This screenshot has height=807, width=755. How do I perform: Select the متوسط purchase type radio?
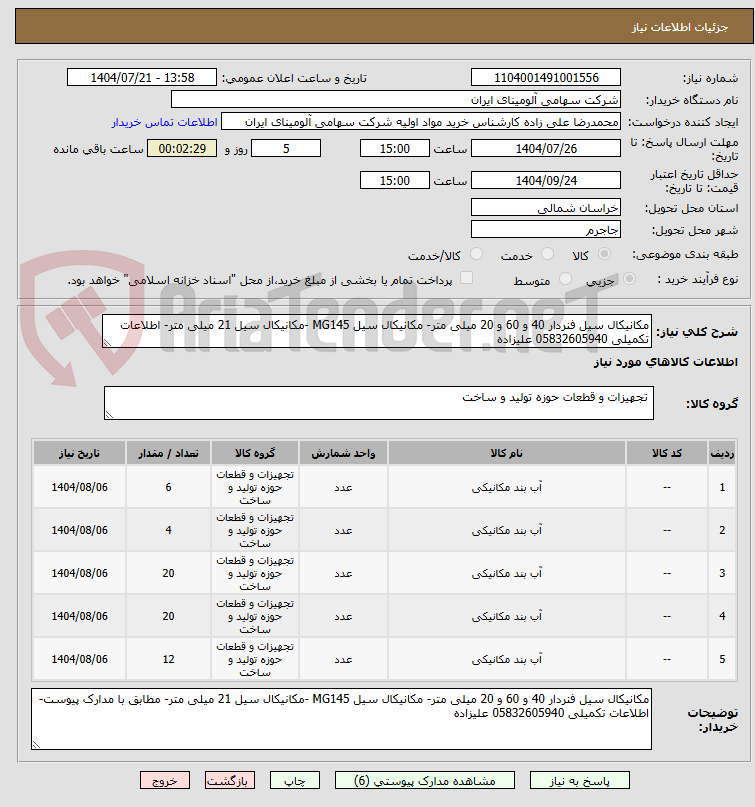click(565, 279)
